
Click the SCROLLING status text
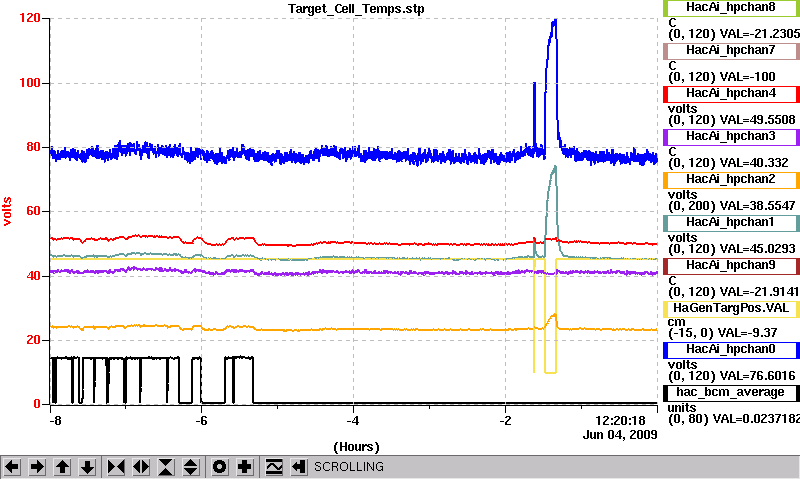(x=348, y=467)
